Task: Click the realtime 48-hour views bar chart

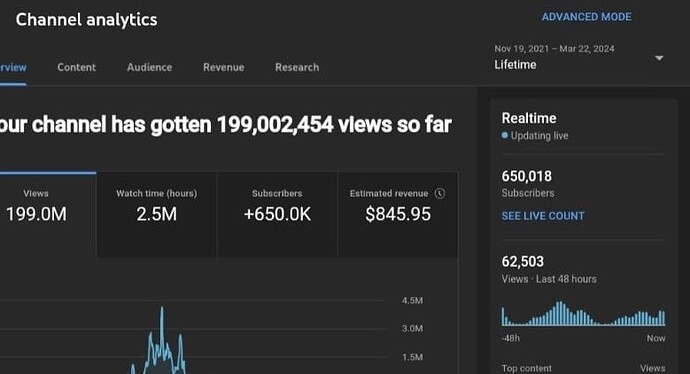Action: coord(584,313)
